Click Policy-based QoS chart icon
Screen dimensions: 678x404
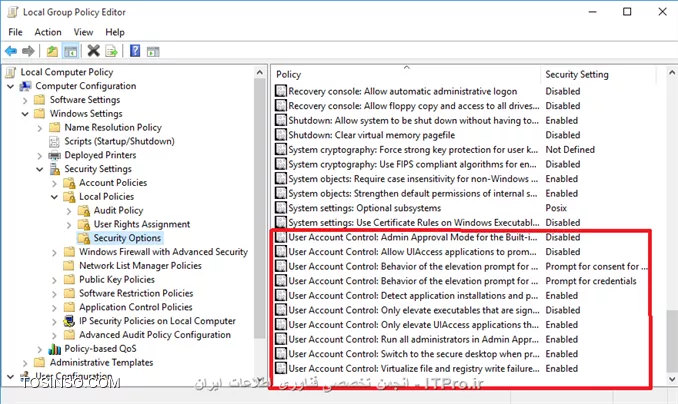pyautogui.click(x=54, y=349)
